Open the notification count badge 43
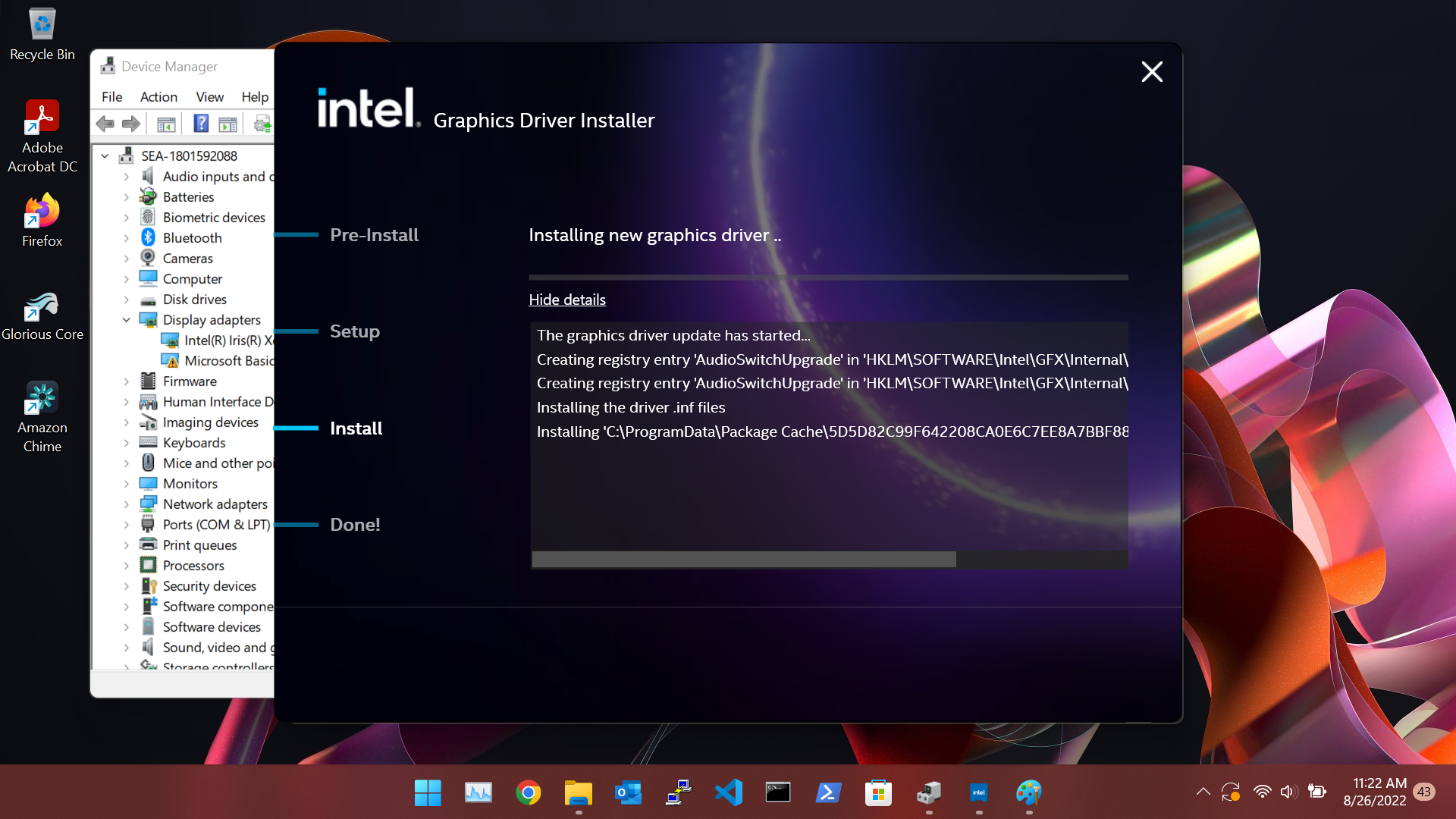 click(x=1424, y=792)
